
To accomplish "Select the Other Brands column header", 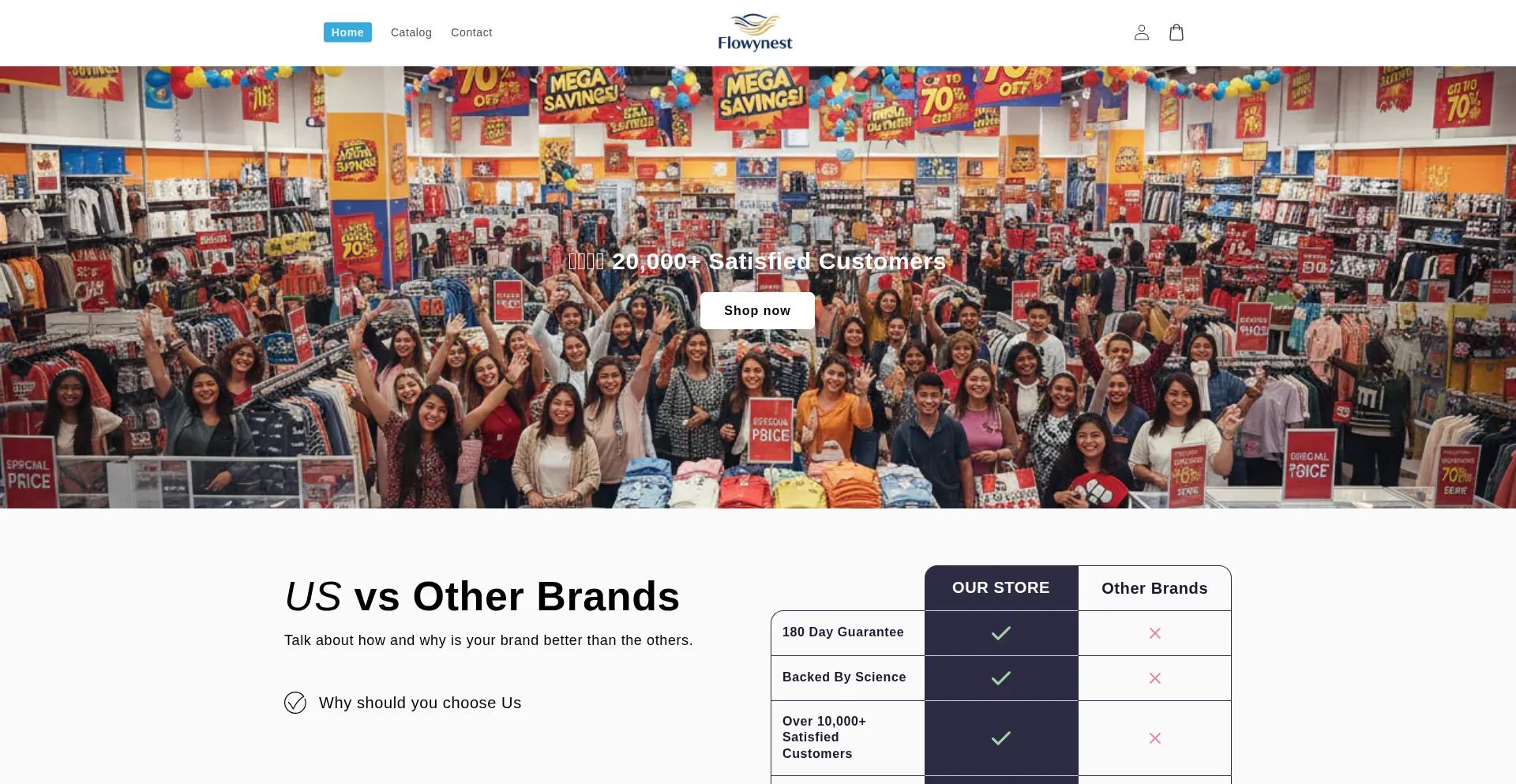I will 1154,588.
